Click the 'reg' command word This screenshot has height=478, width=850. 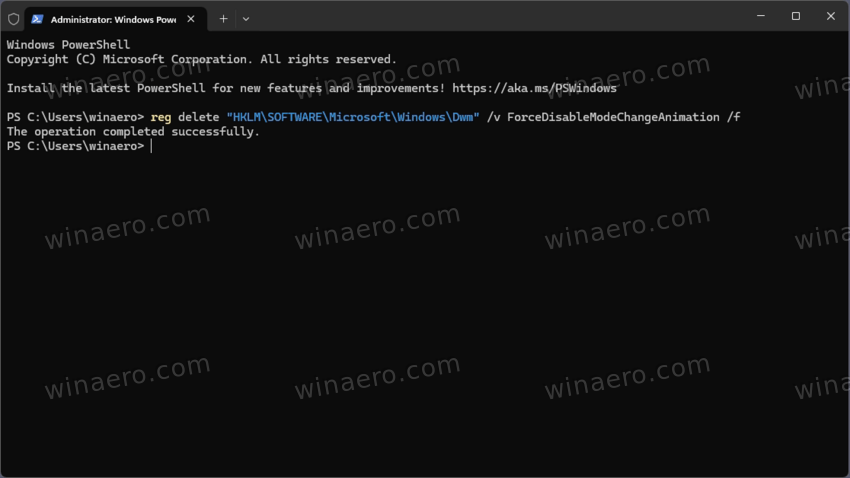pyautogui.click(x=160, y=118)
